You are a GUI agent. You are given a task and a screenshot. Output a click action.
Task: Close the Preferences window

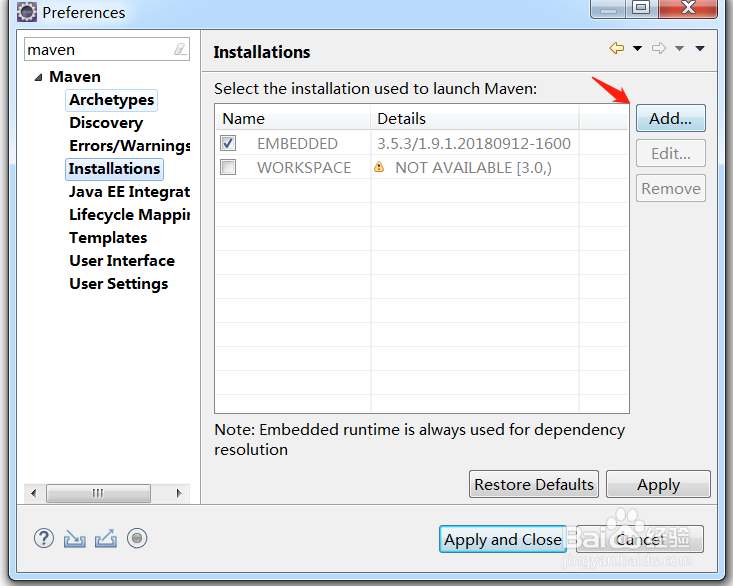tap(688, 7)
